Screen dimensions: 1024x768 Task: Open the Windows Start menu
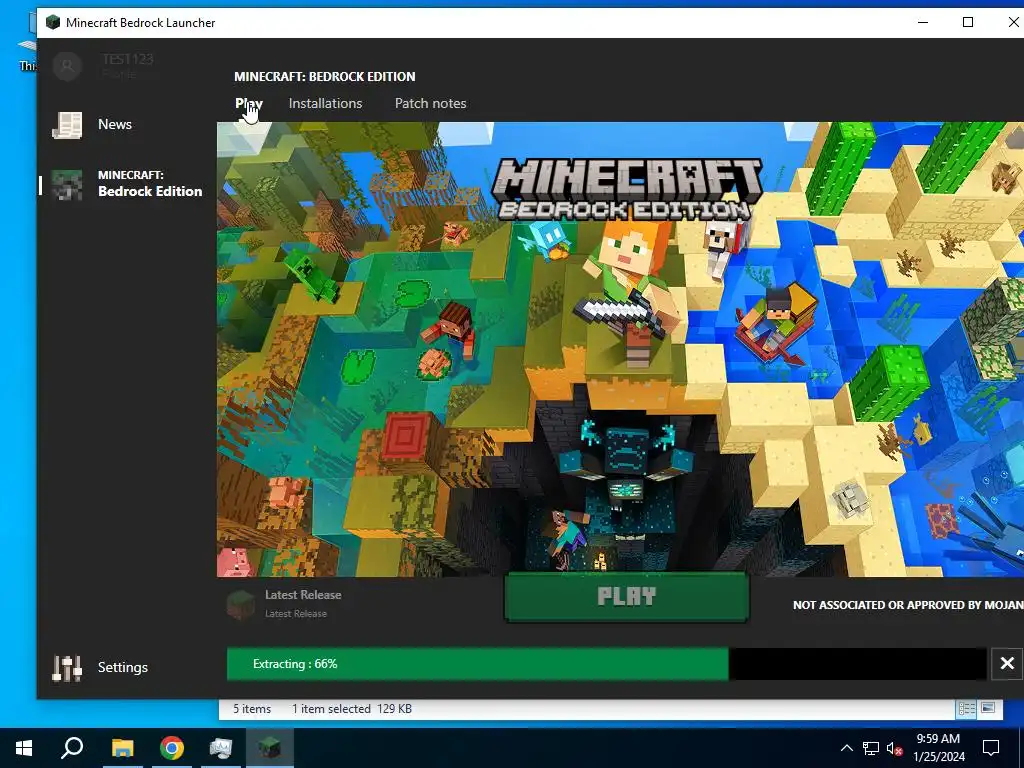[x=24, y=748]
